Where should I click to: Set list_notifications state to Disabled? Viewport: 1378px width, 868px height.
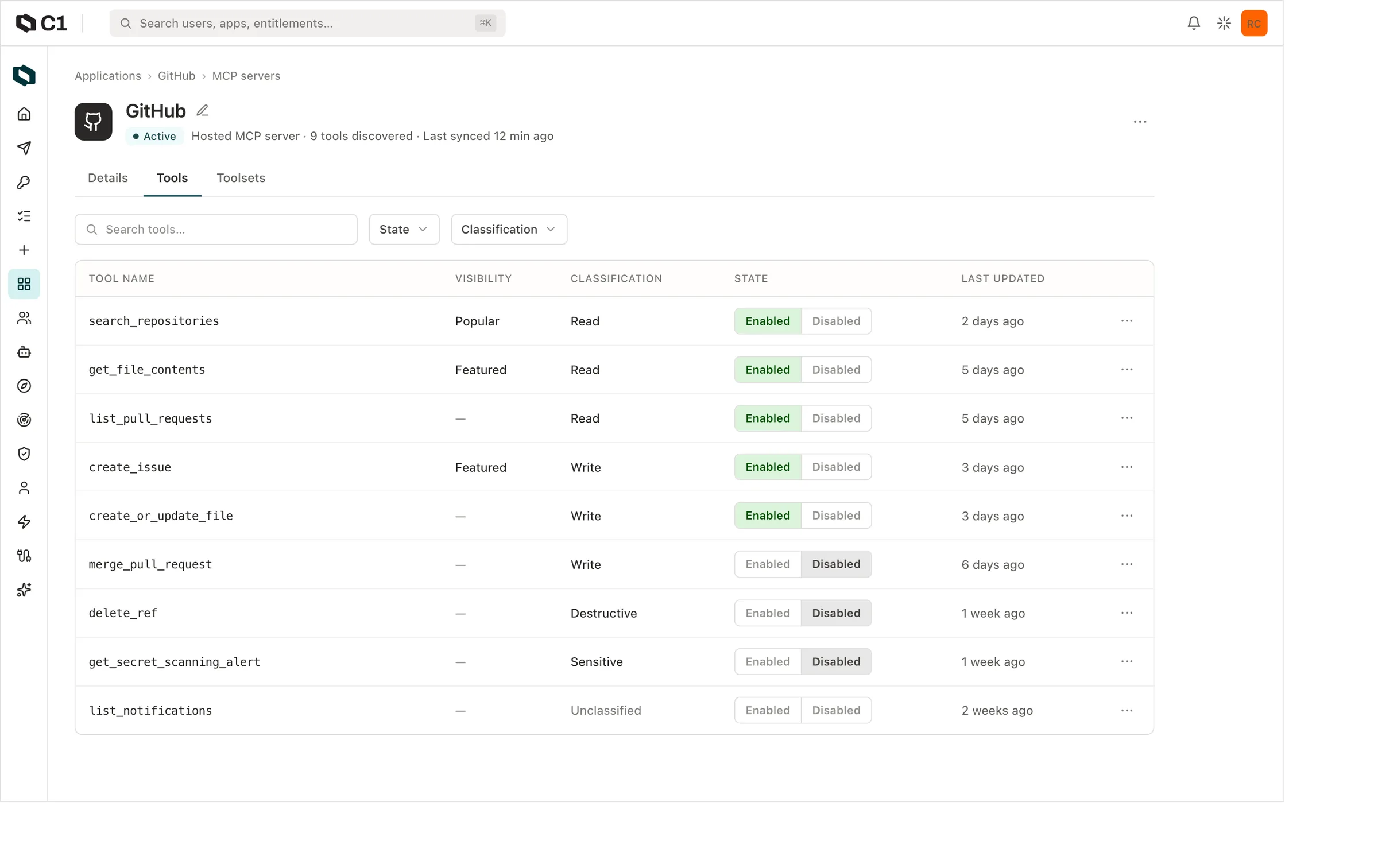pos(836,710)
